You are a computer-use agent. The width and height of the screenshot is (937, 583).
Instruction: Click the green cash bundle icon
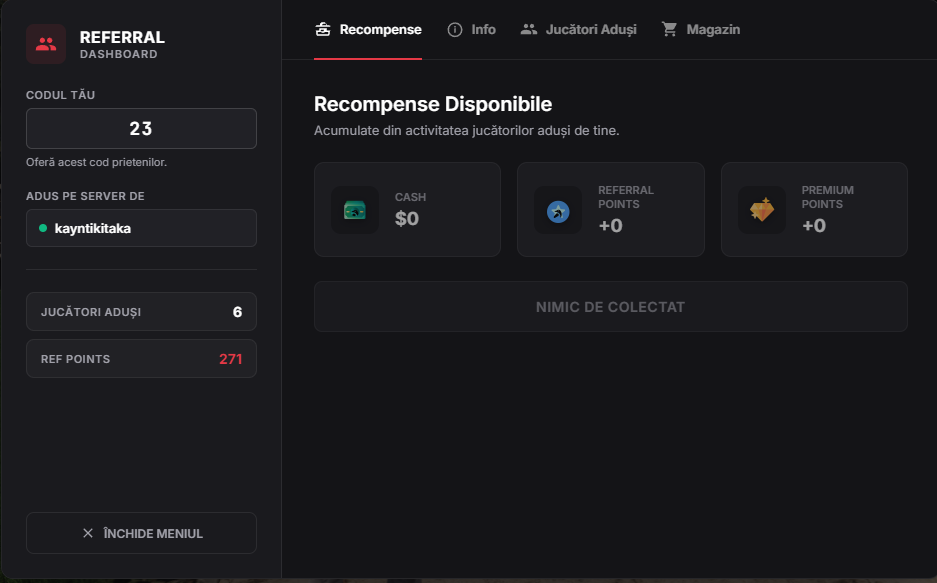point(355,210)
